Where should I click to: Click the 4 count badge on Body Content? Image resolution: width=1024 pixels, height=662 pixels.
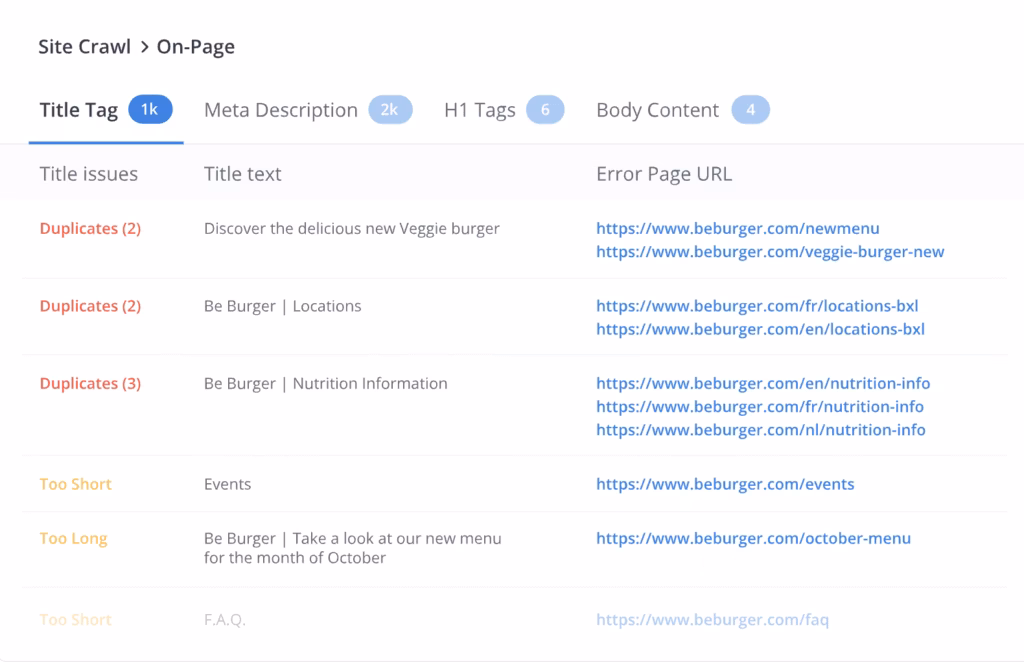750,110
